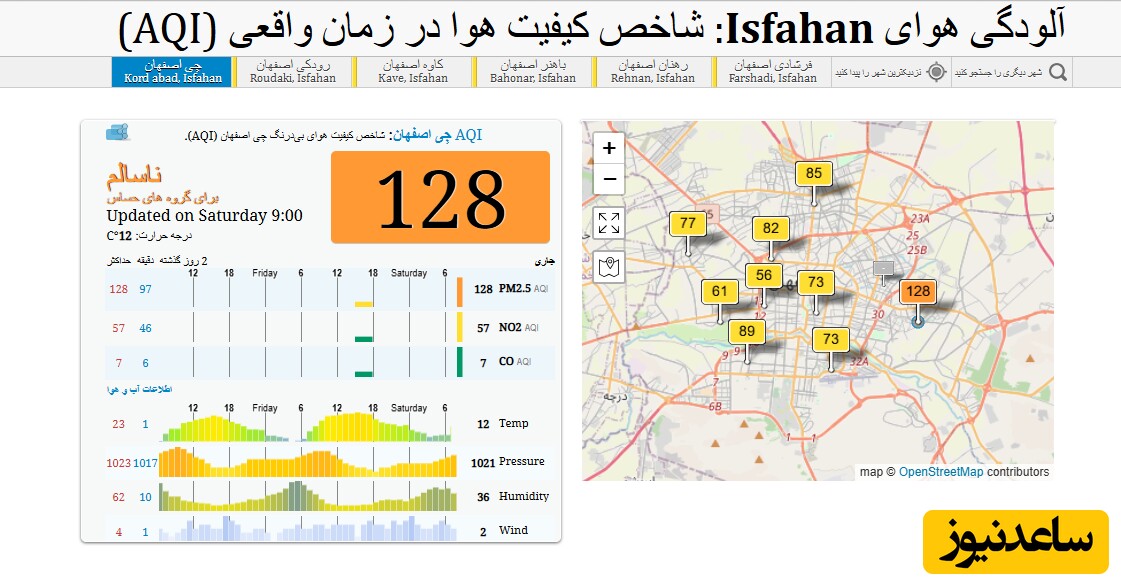
Task: Click the station widget icon in AQI panel
Action: pos(118,132)
